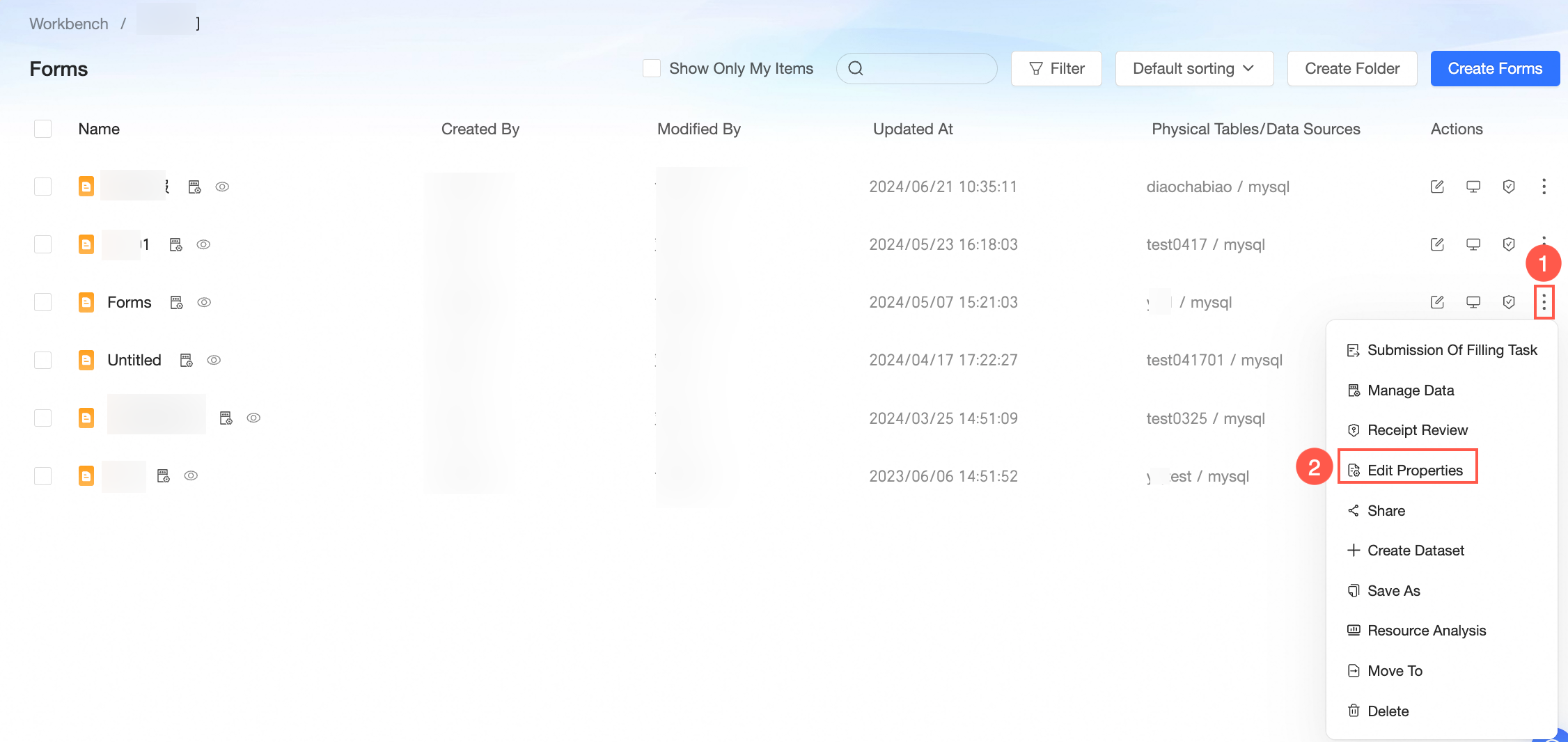Click the eye icon in the test0417 row

click(203, 244)
